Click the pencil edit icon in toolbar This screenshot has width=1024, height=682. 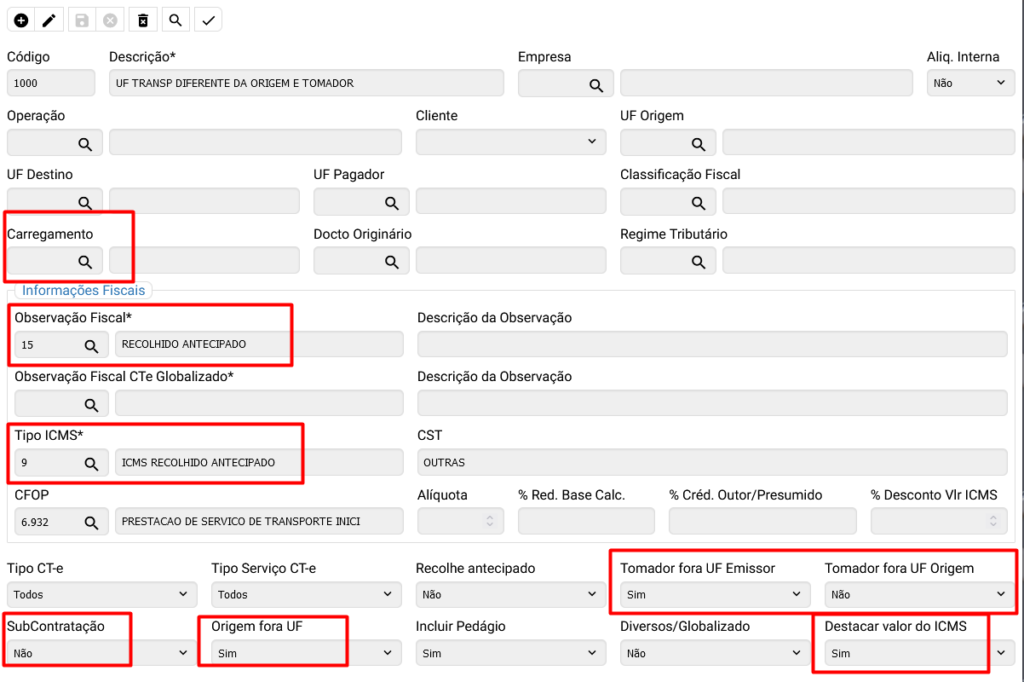point(49,20)
